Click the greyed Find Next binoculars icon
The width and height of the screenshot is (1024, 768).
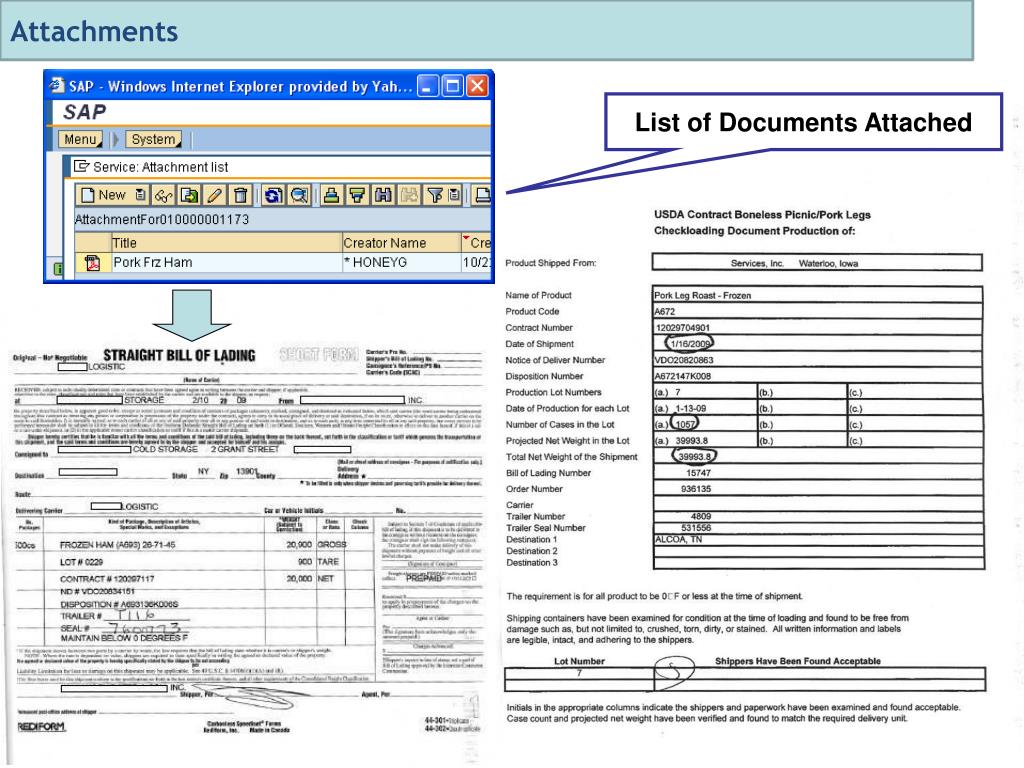(x=409, y=195)
